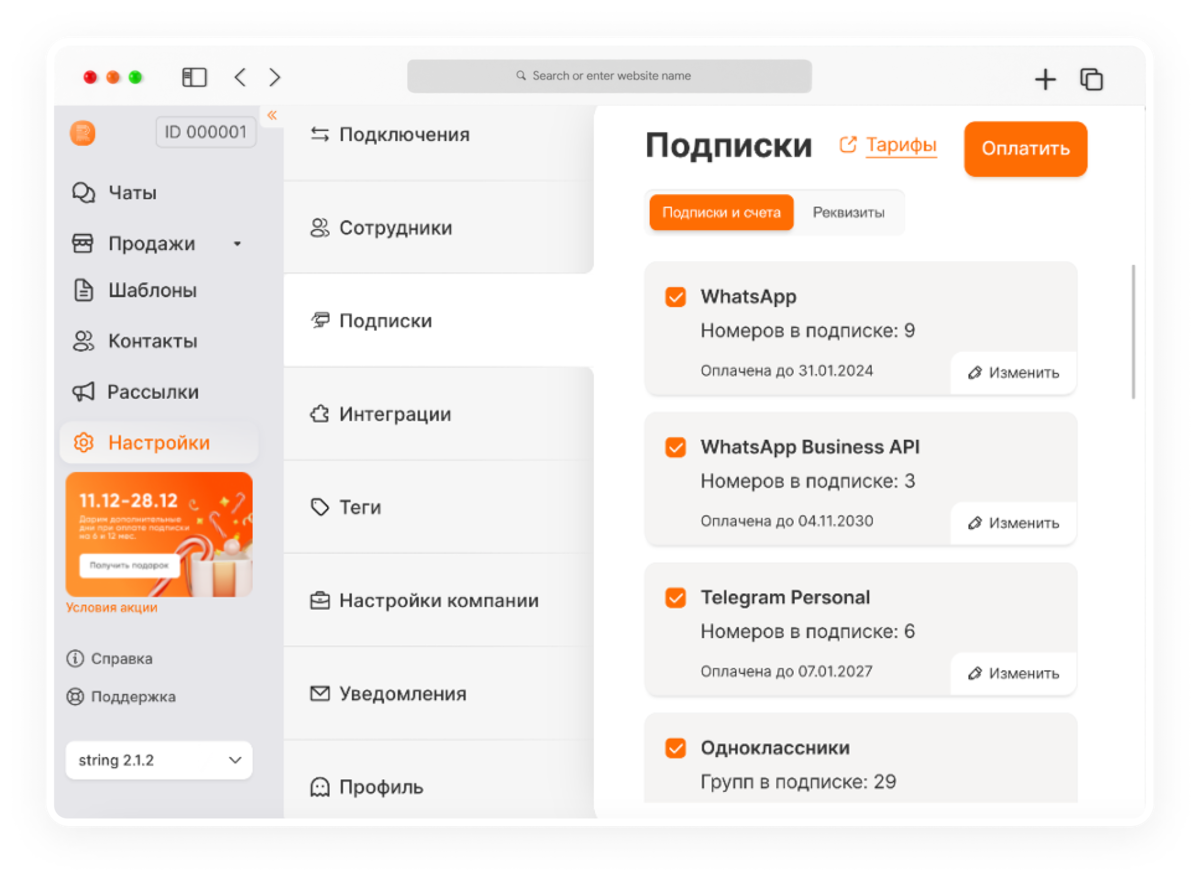
Task: Open Справка help link
Action: (x=109, y=659)
